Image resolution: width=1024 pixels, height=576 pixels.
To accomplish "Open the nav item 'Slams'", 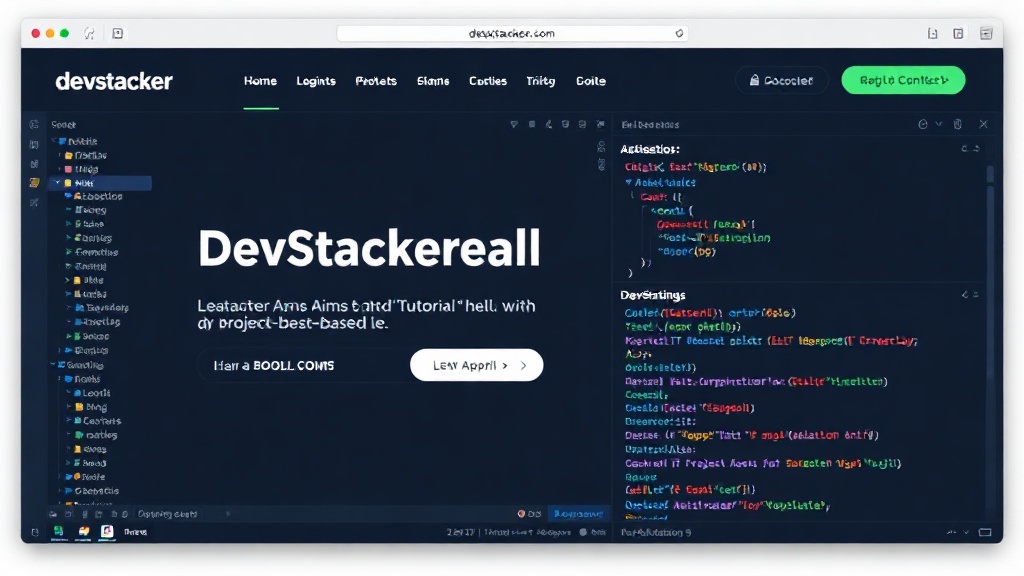I will tap(433, 81).
